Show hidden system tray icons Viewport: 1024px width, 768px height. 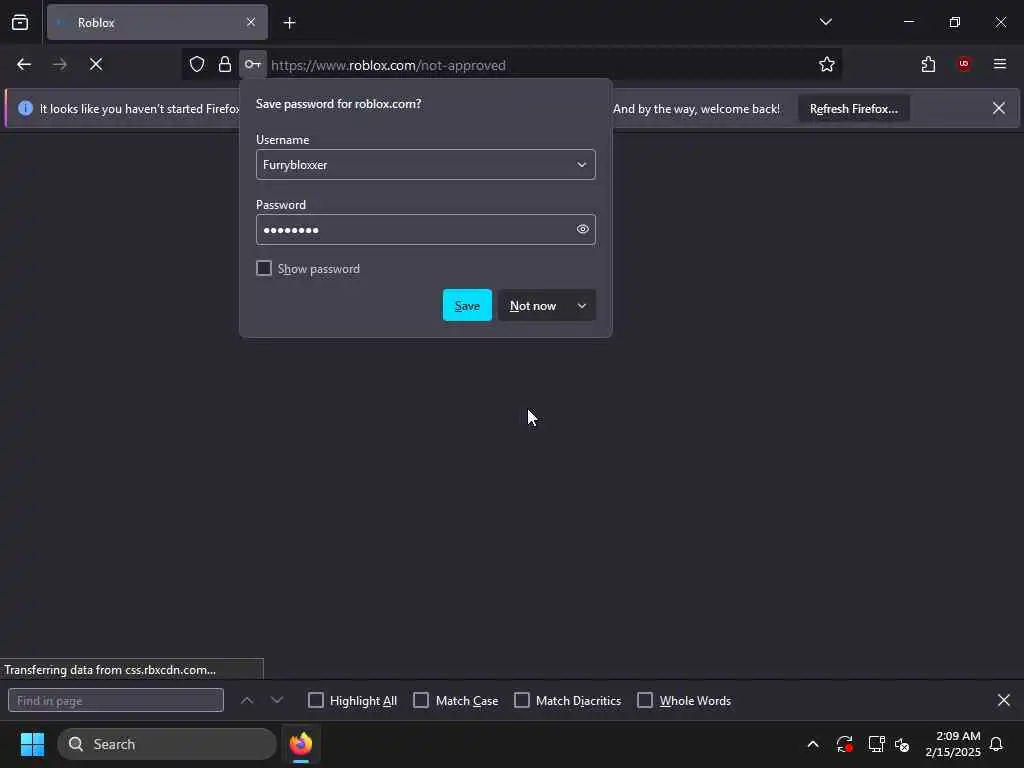click(813, 744)
